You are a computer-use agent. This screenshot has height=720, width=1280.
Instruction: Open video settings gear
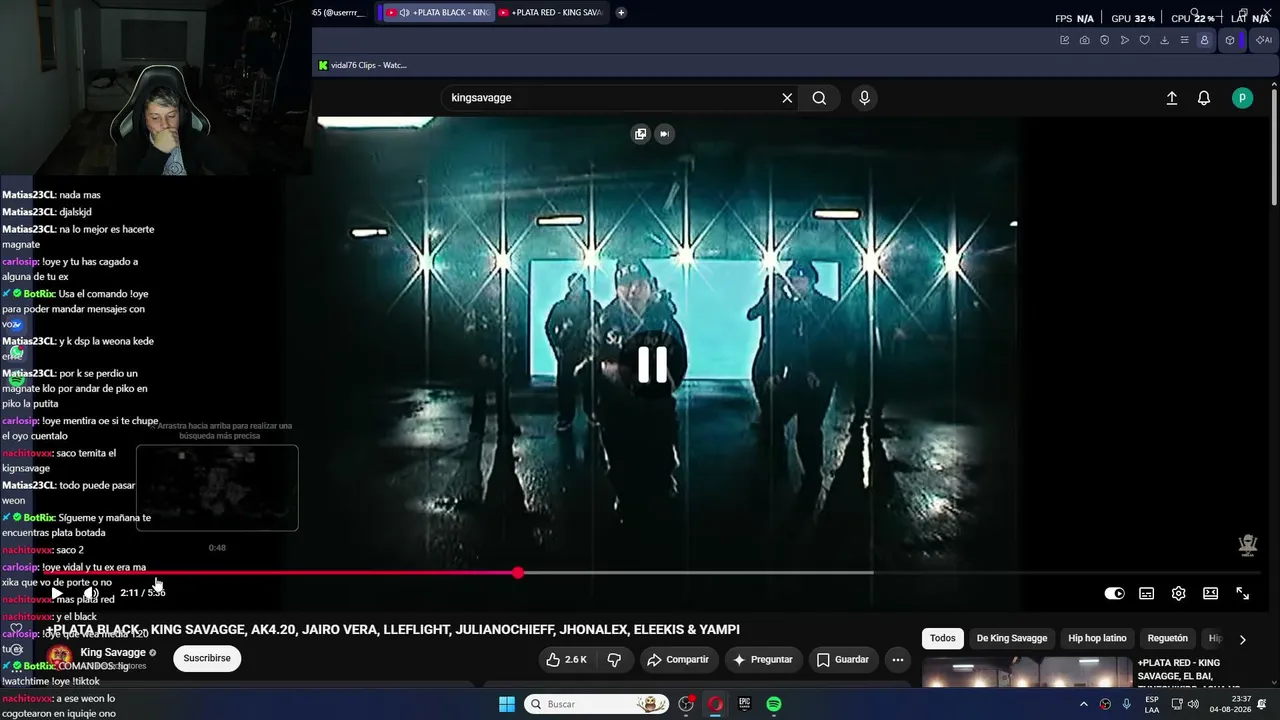click(1178, 593)
